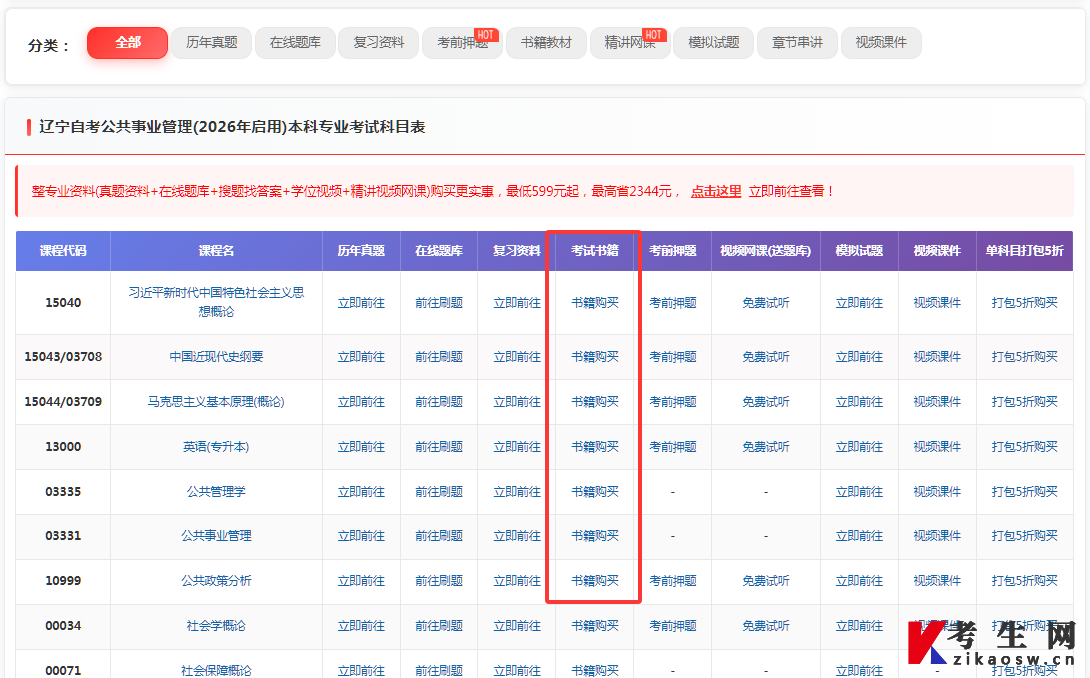Click 书籍购买 for 马克思主义基本原理
Viewport: 1090px width, 678px height.
click(x=595, y=402)
